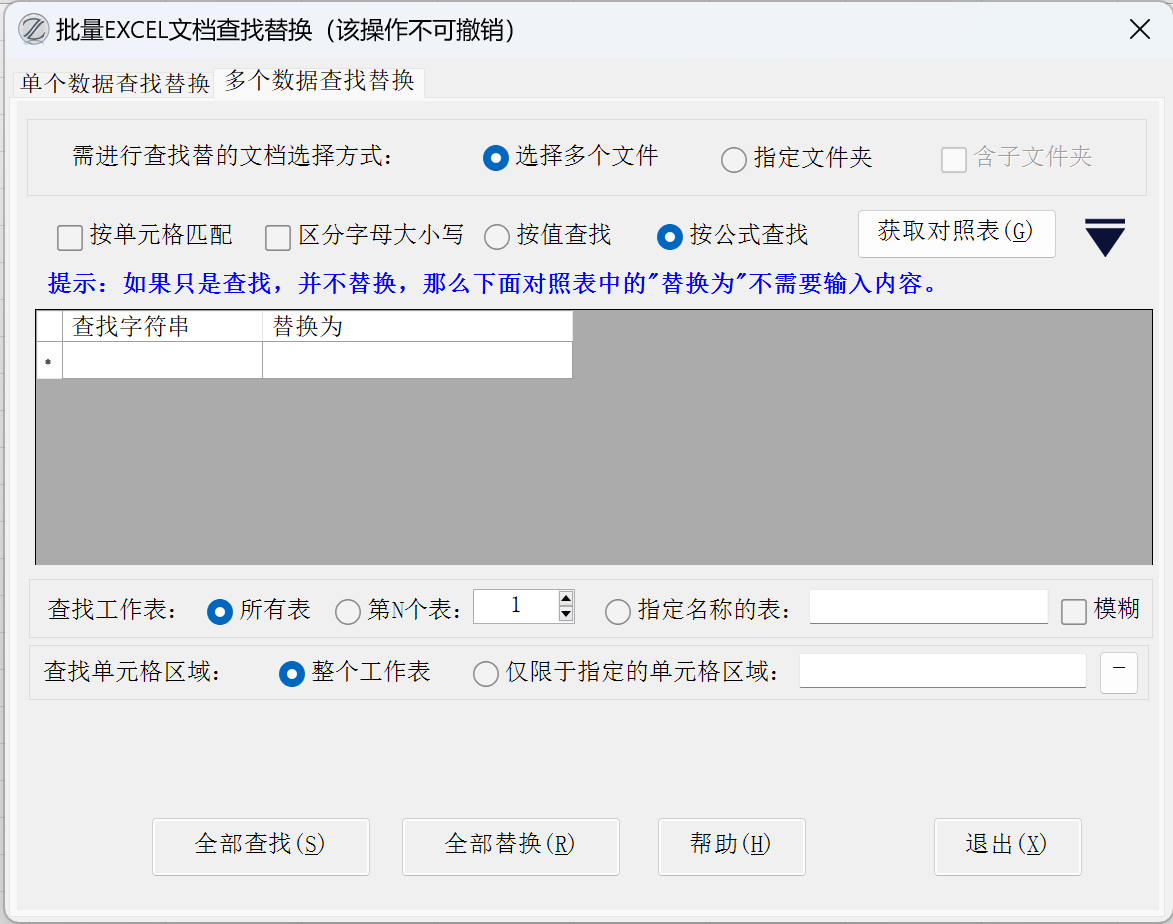Screen dimensions: 1173x924
Task: Click the 指定名称的表 text input field
Action: click(x=928, y=607)
